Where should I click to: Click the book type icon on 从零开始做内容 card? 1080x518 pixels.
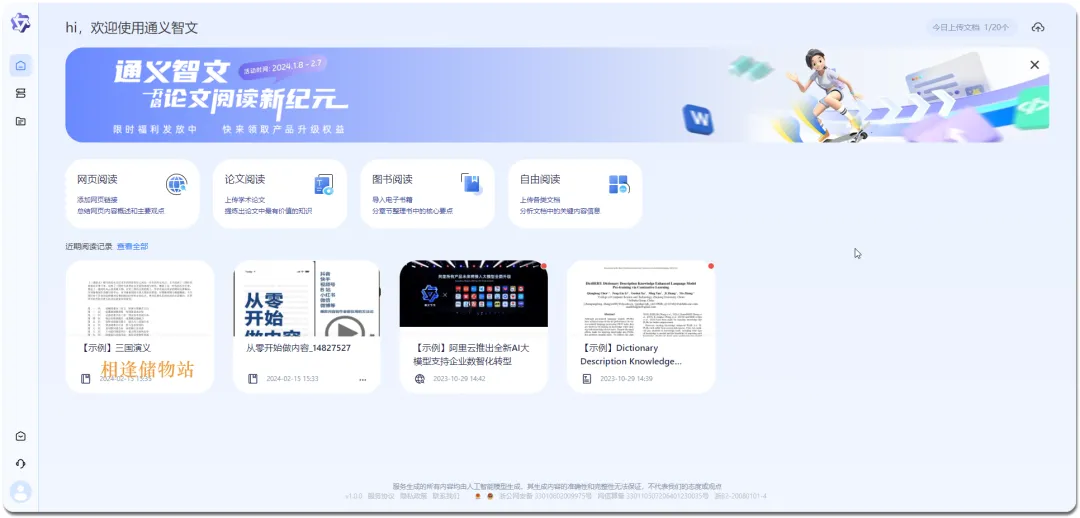point(253,379)
